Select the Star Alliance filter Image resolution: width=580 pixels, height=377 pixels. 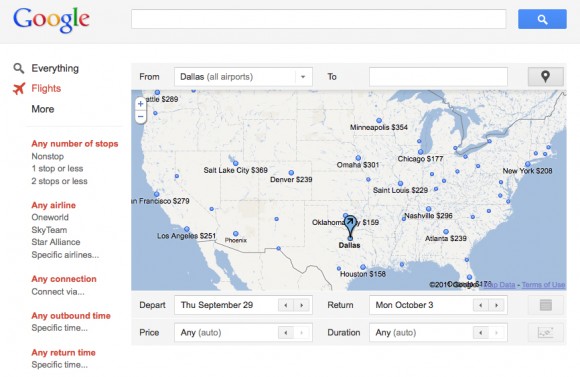point(56,242)
